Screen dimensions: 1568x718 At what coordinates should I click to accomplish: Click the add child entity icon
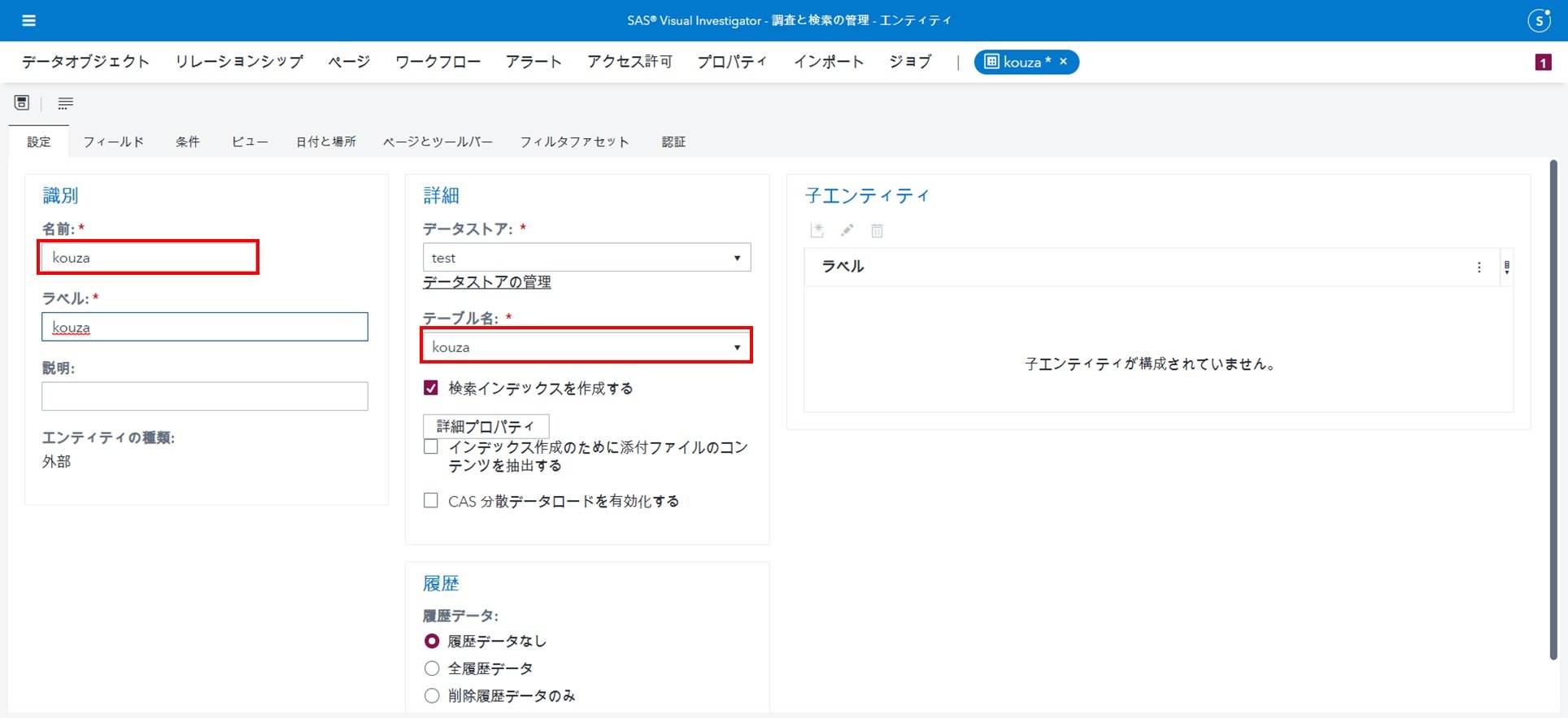click(817, 231)
